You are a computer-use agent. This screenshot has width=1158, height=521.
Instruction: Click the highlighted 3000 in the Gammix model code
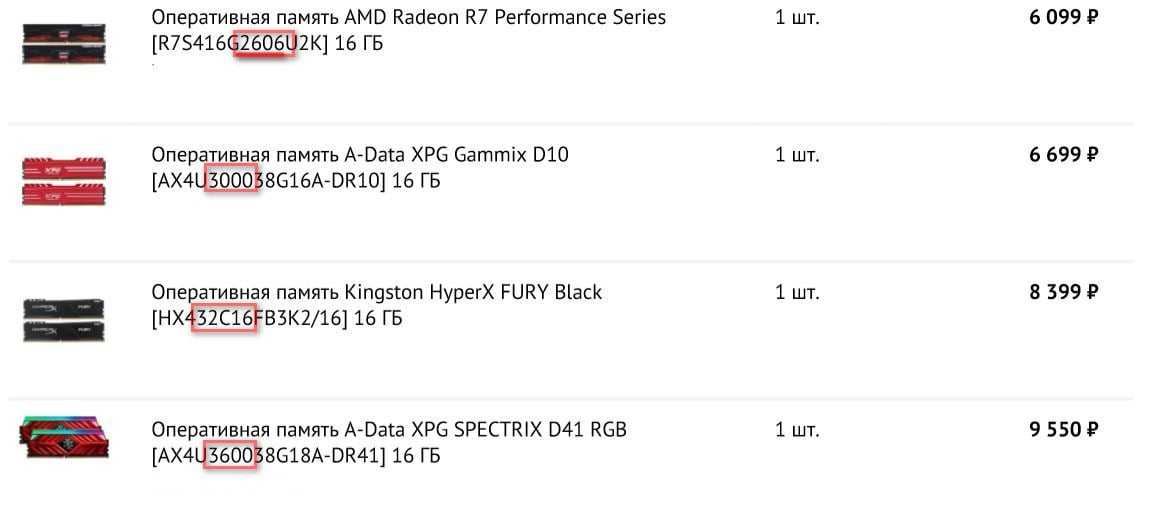coord(232,181)
